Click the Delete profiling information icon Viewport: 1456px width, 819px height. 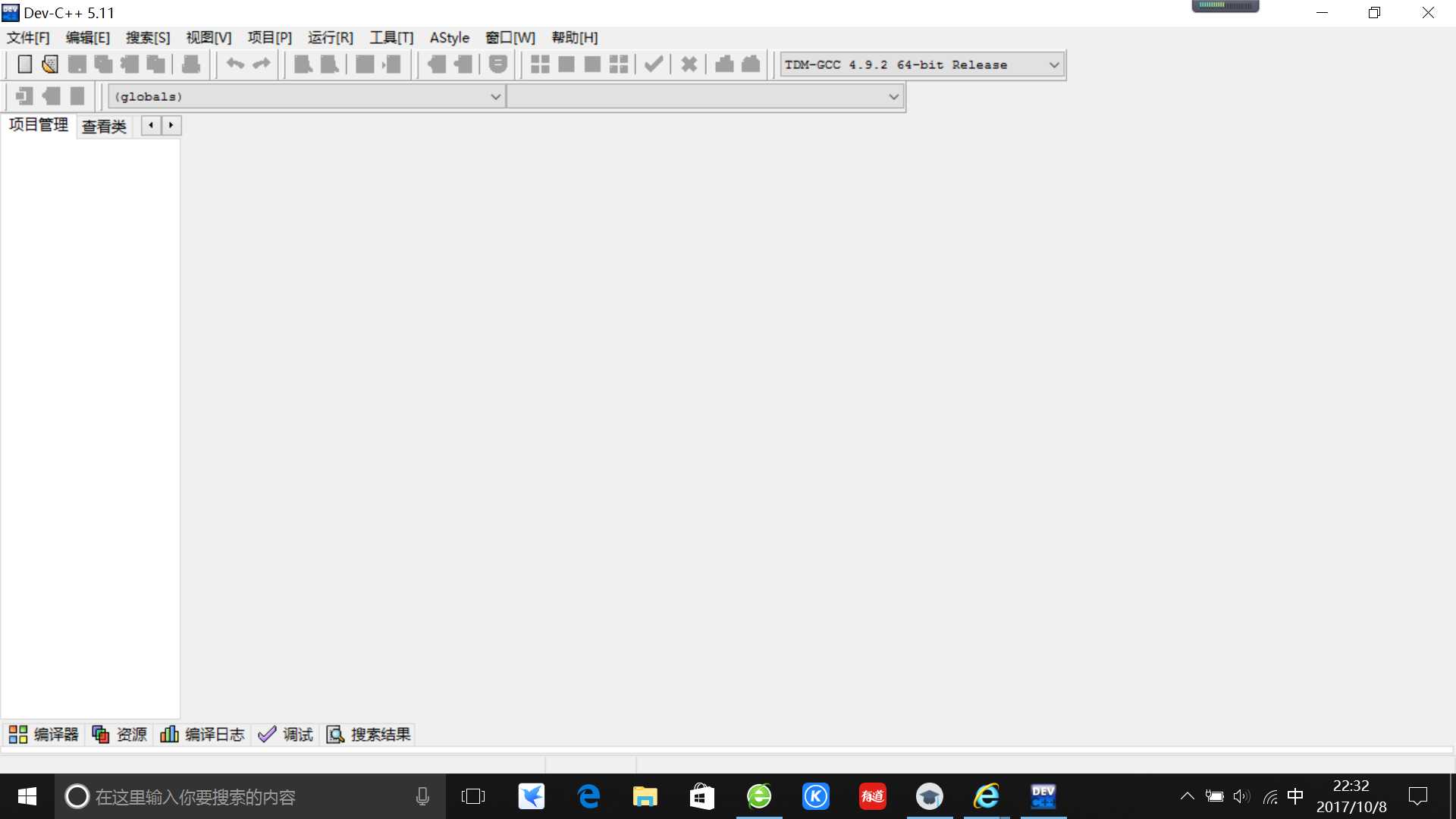[751, 64]
